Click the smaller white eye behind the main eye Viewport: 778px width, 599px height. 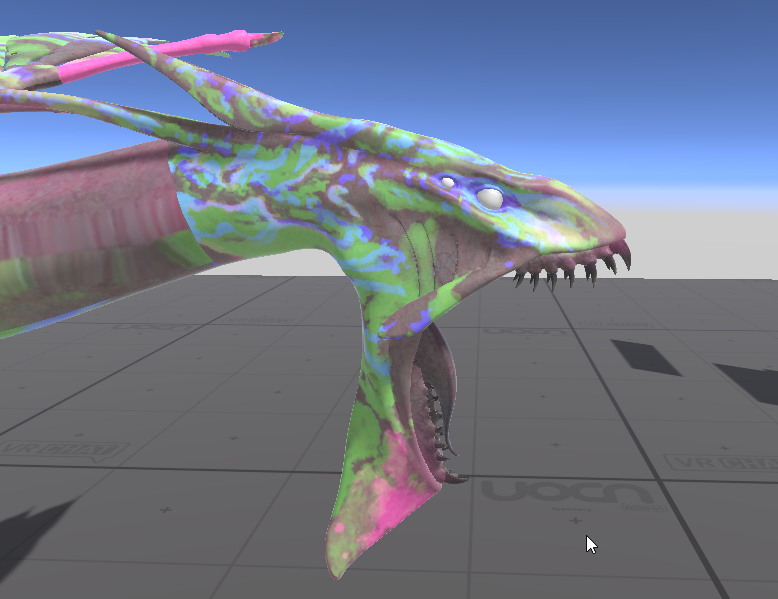coord(446,182)
